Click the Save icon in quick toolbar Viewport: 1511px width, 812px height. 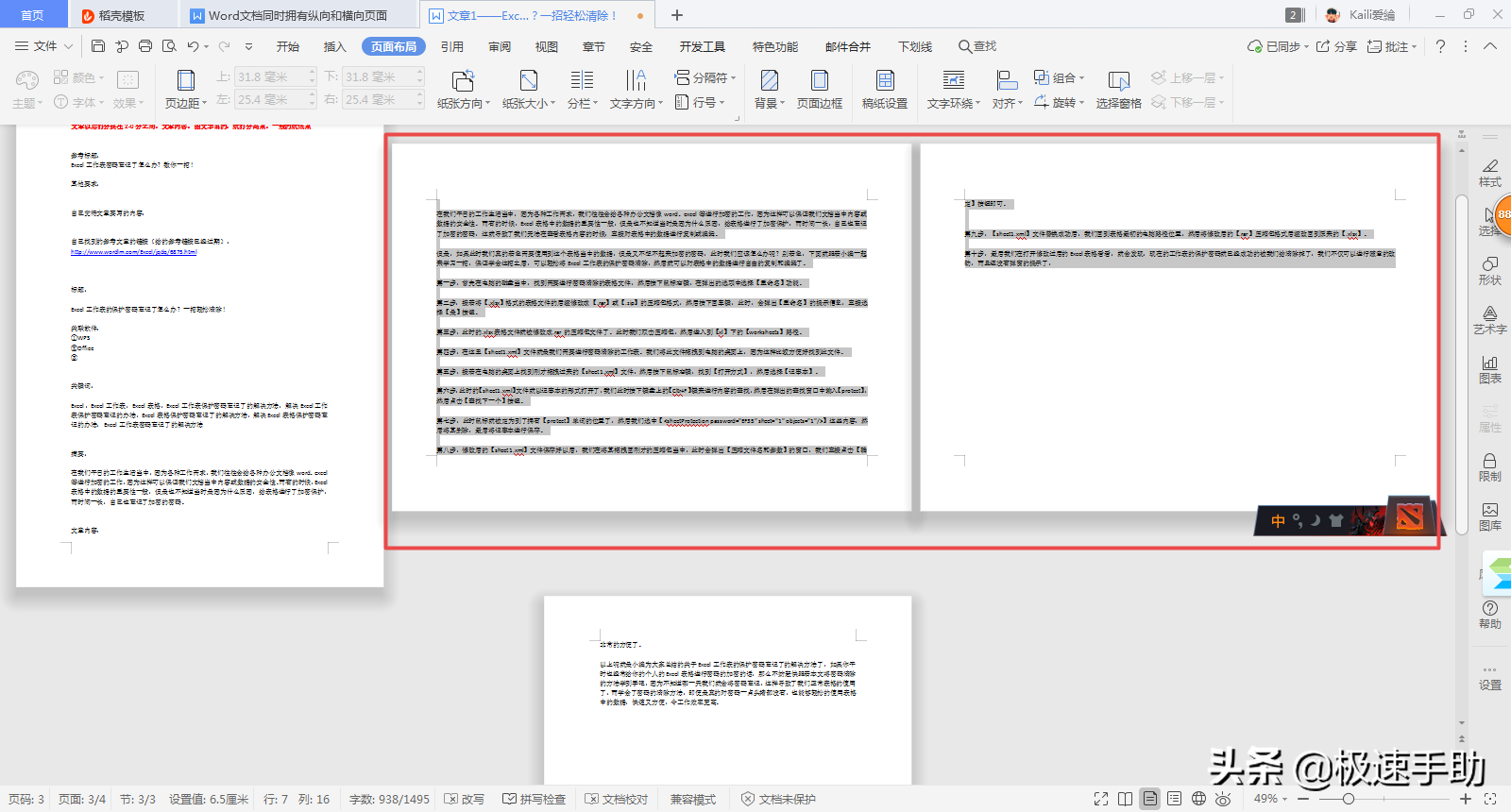(98, 46)
